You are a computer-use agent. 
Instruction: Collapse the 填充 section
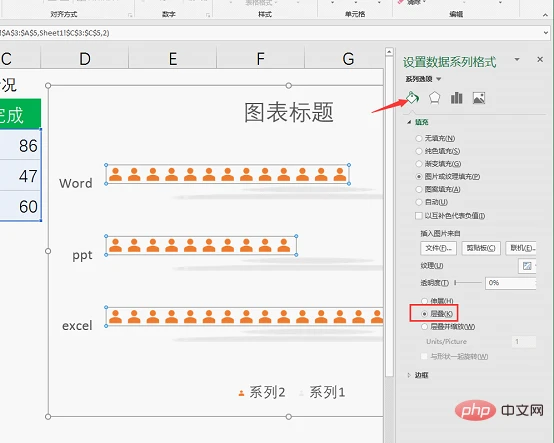[x=409, y=122]
